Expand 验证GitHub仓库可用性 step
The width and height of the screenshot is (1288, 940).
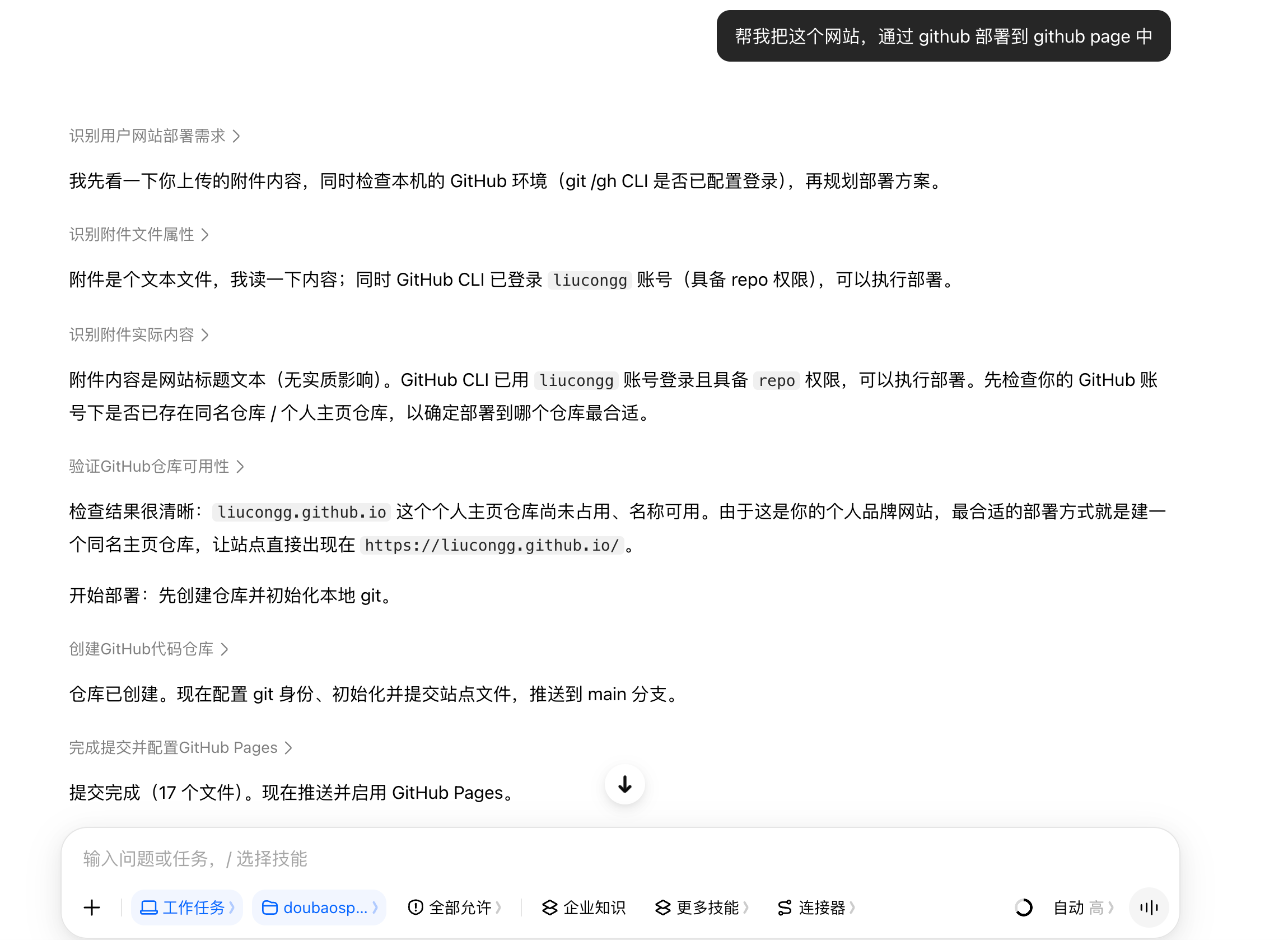point(156,467)
